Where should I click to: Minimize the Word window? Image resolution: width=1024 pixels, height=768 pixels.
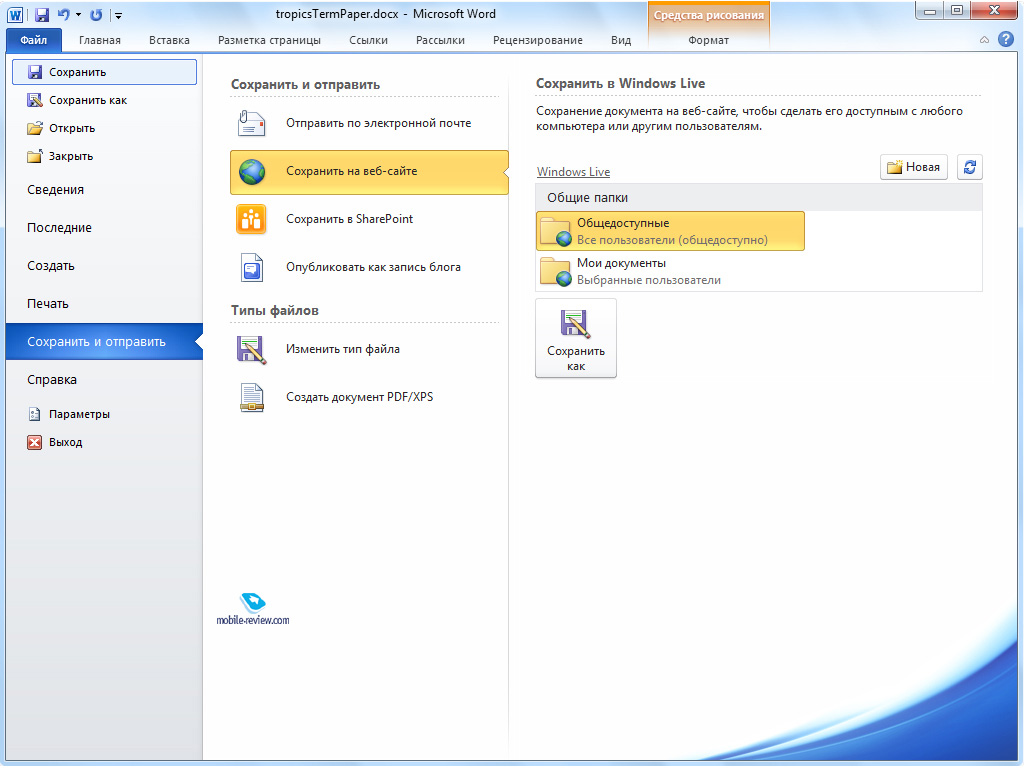coord(929,11)
